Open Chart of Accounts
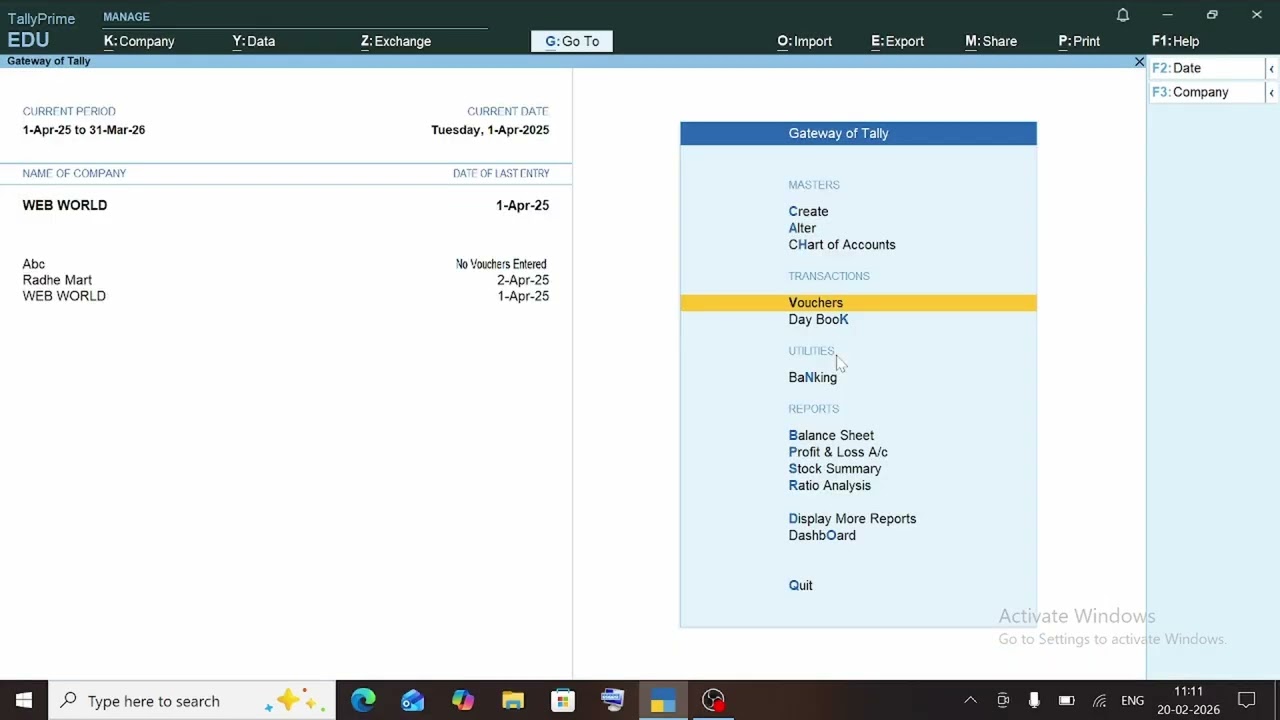This screenshot has height=720, width=1280. pos(842,244)
